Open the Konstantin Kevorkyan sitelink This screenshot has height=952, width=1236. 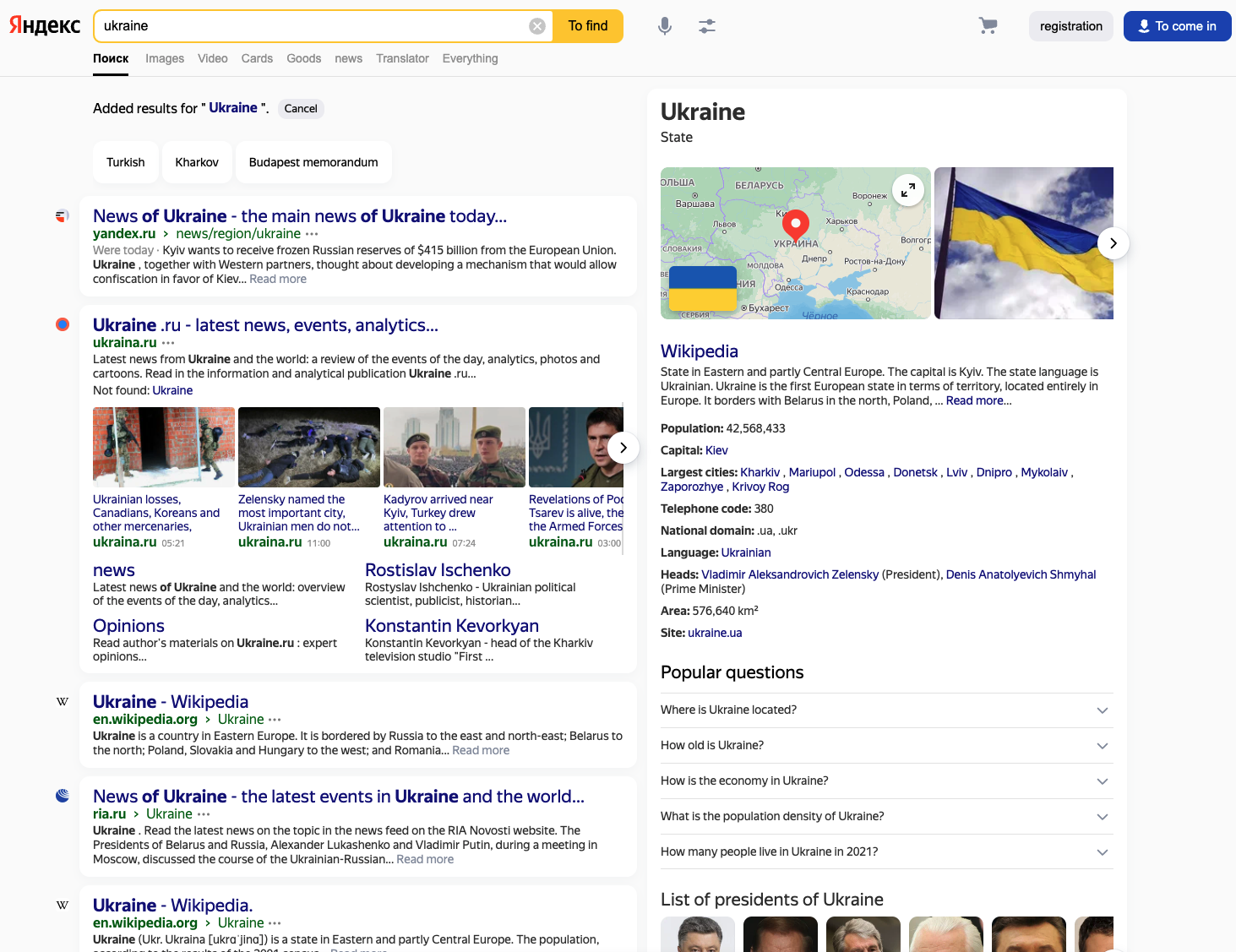point(452,626)
